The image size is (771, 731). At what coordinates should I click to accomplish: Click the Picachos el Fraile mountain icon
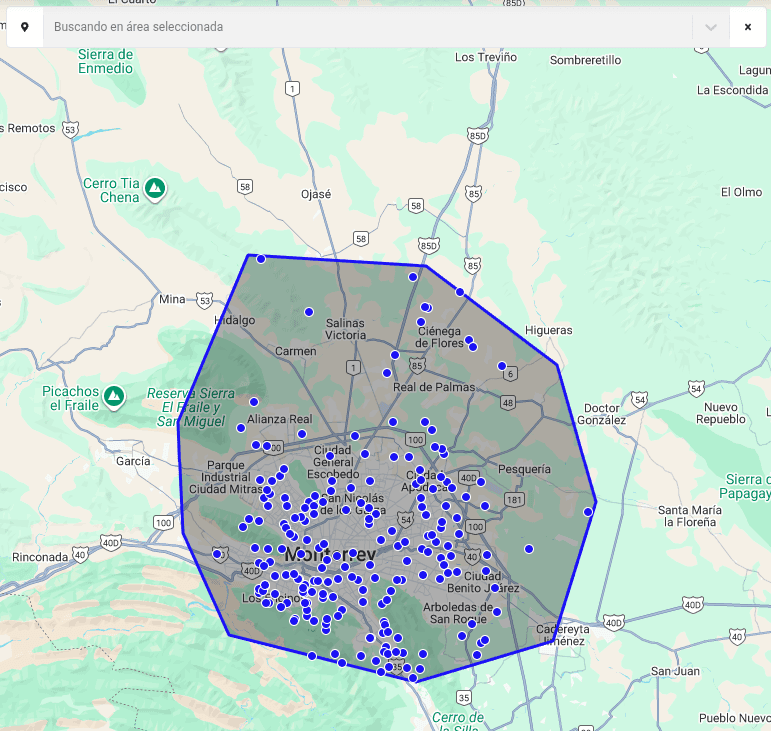coord(115,397)
